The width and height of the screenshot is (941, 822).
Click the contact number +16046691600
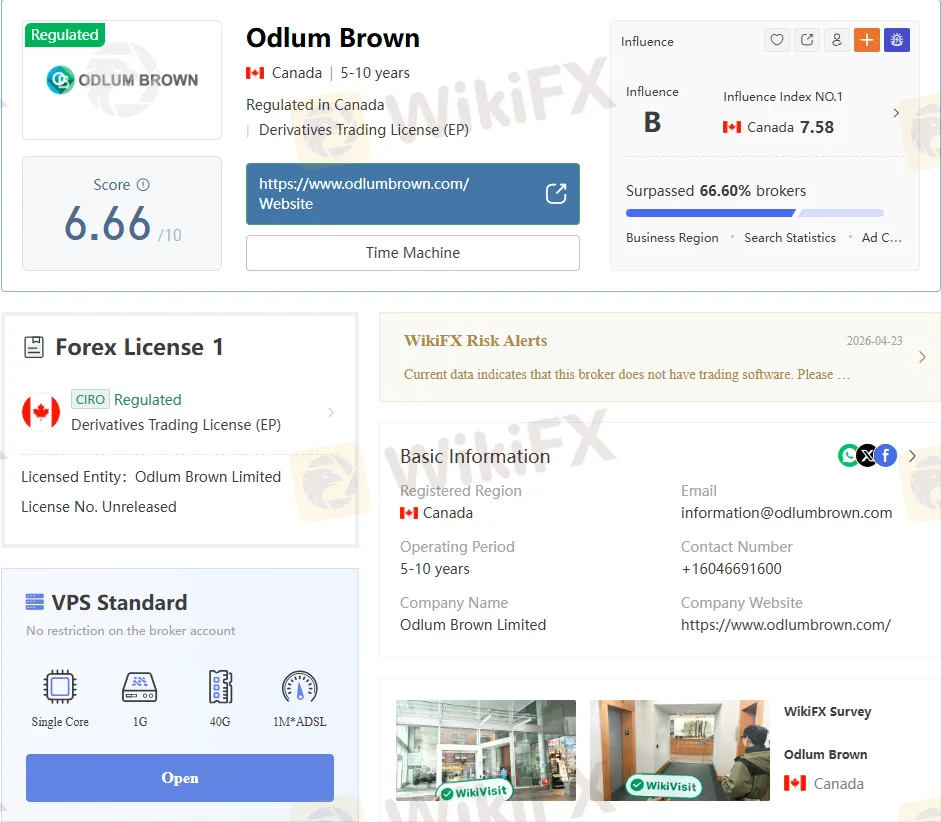tap(731, 569)
